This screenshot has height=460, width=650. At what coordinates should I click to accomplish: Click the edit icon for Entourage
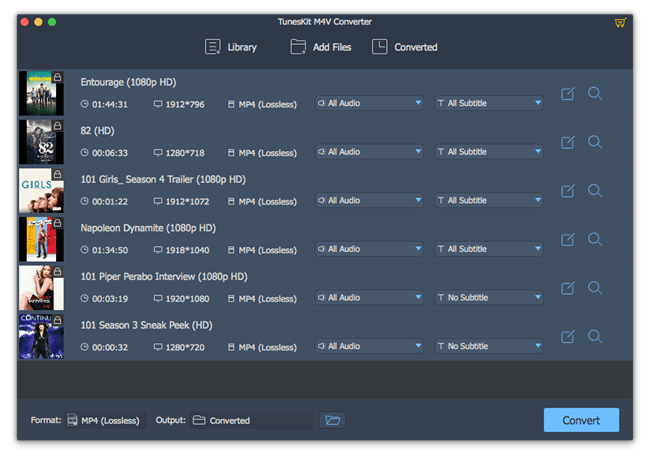coord(568,94)
